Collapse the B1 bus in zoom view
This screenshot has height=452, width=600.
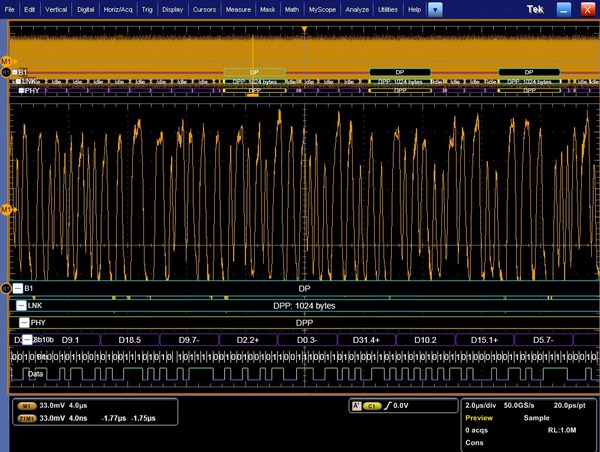(x=18, y=288)
